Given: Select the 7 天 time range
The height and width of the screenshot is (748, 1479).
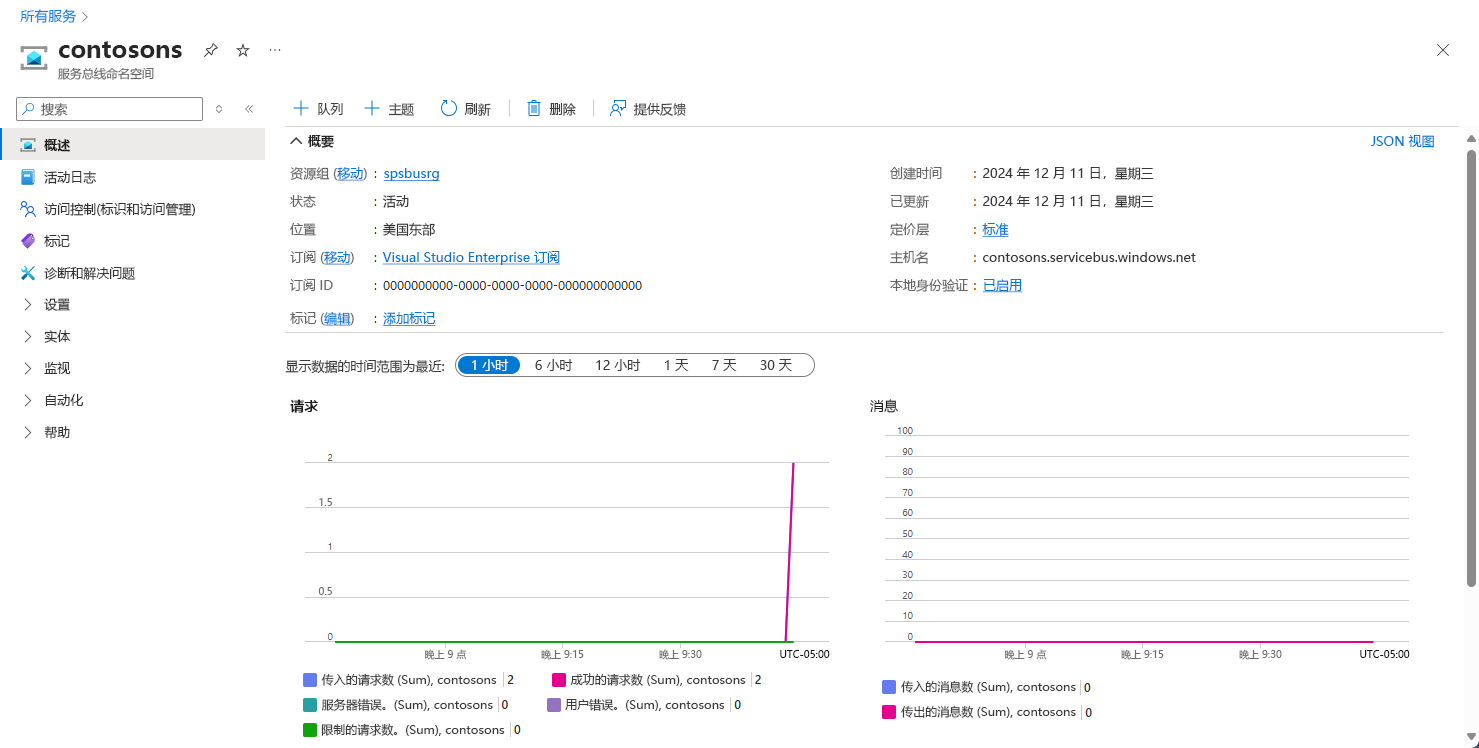Looking at the screenshot, I should coord(724,365).
